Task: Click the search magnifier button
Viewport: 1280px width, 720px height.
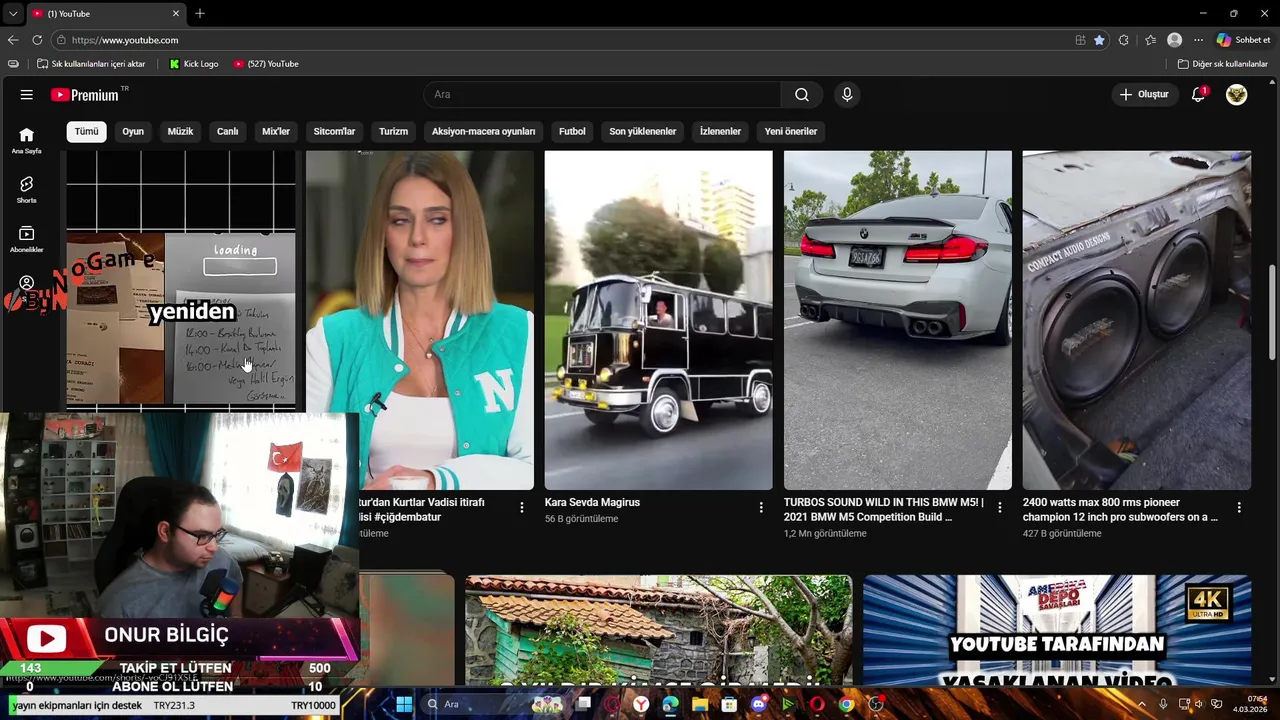Action: tap(802, 94)
